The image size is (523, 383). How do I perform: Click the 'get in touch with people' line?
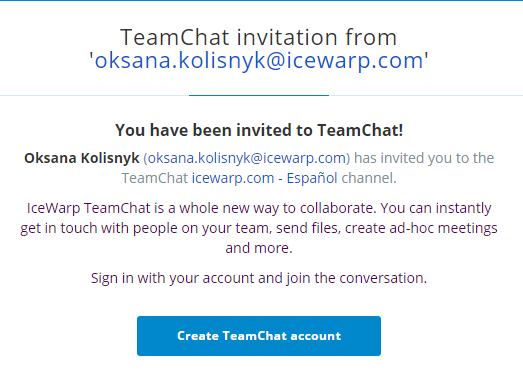(x=259, y=228)
